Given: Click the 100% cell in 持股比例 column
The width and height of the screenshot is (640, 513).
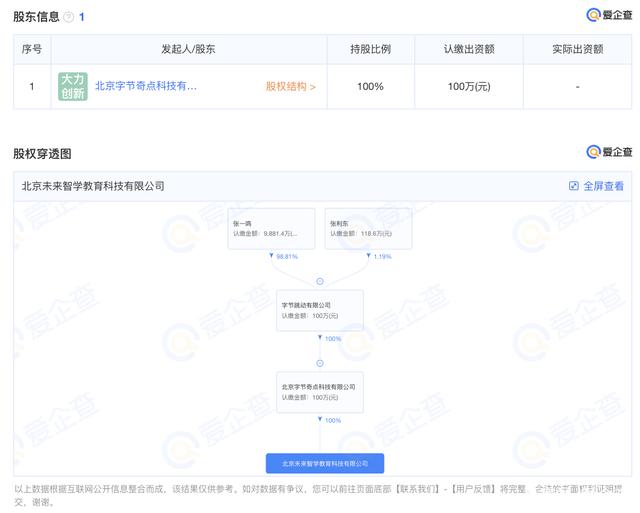Looking at the screenshot, I should pos(370,87).
